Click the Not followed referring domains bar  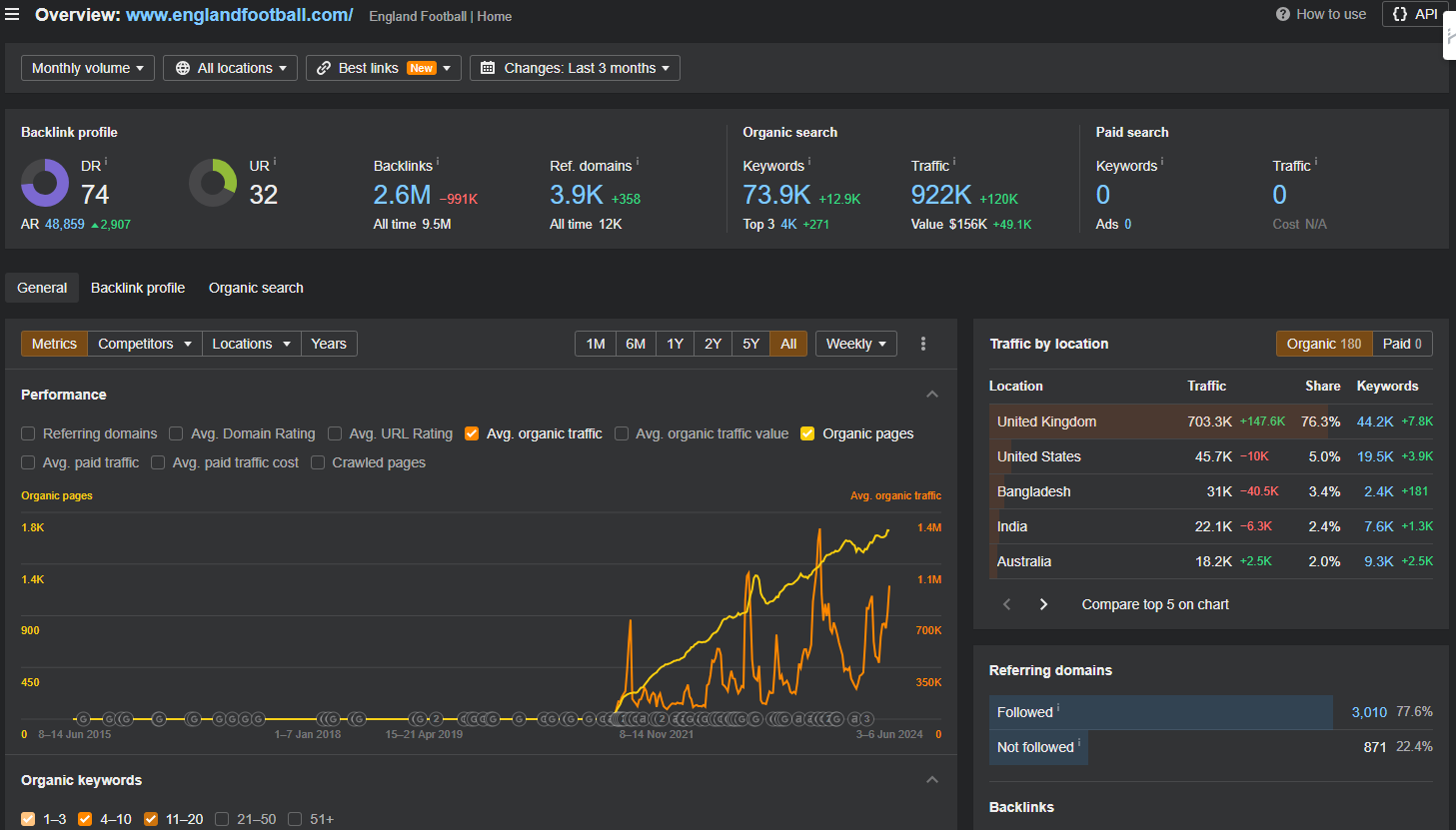pyautogui.click(x=1038, y=747)
